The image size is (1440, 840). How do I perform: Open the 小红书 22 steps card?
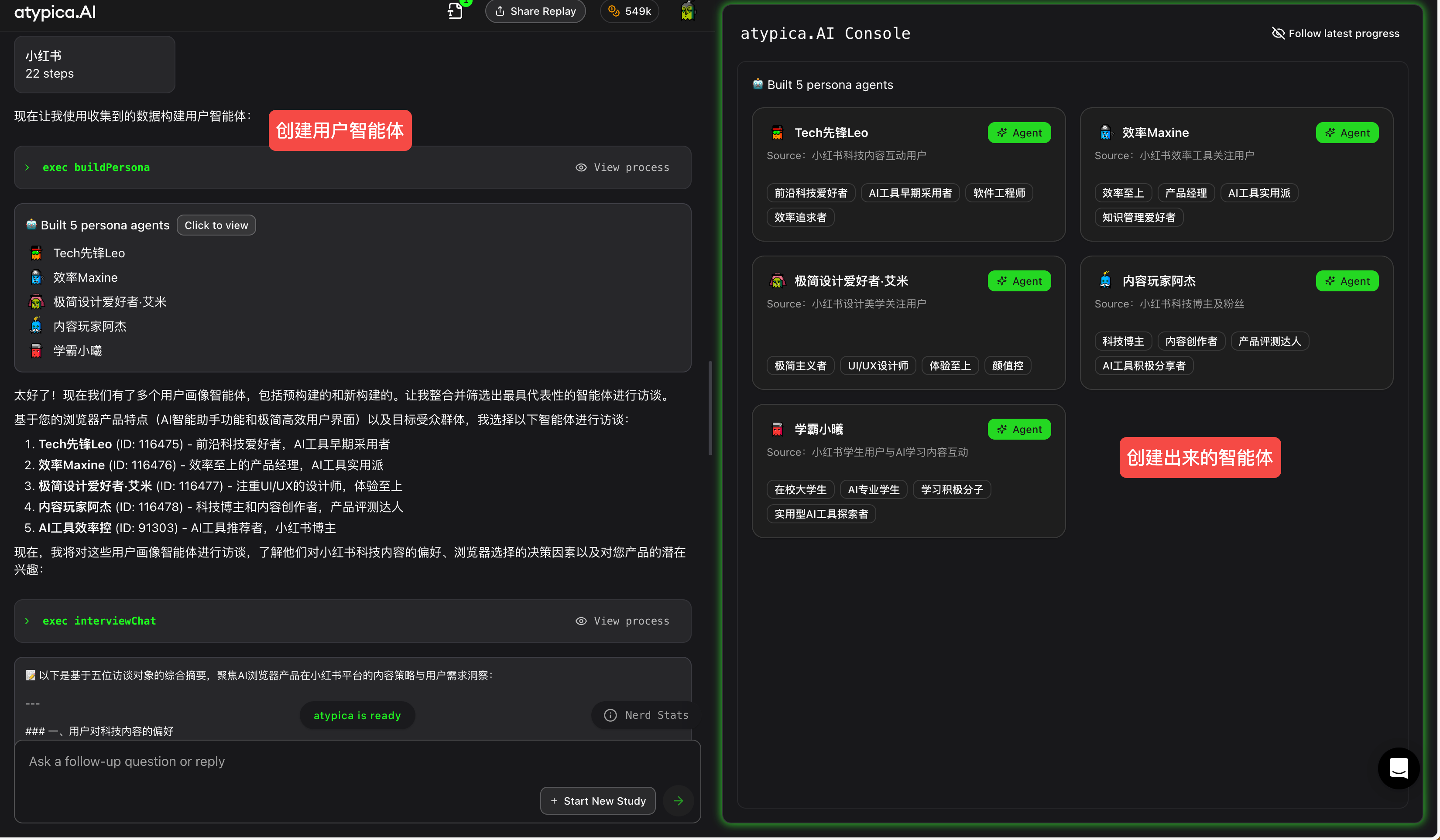[94, 65]
